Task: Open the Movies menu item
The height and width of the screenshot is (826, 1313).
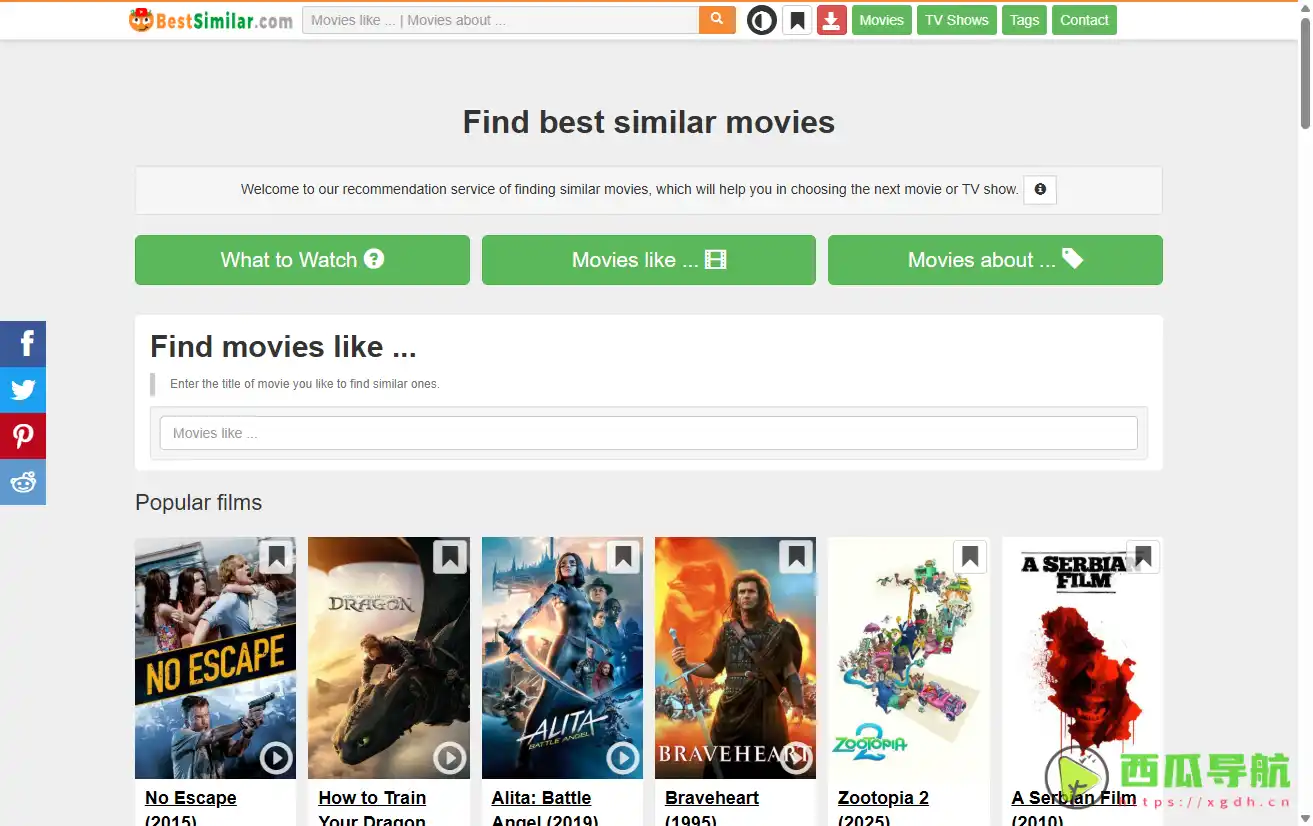Action: (x=881, y=20)
